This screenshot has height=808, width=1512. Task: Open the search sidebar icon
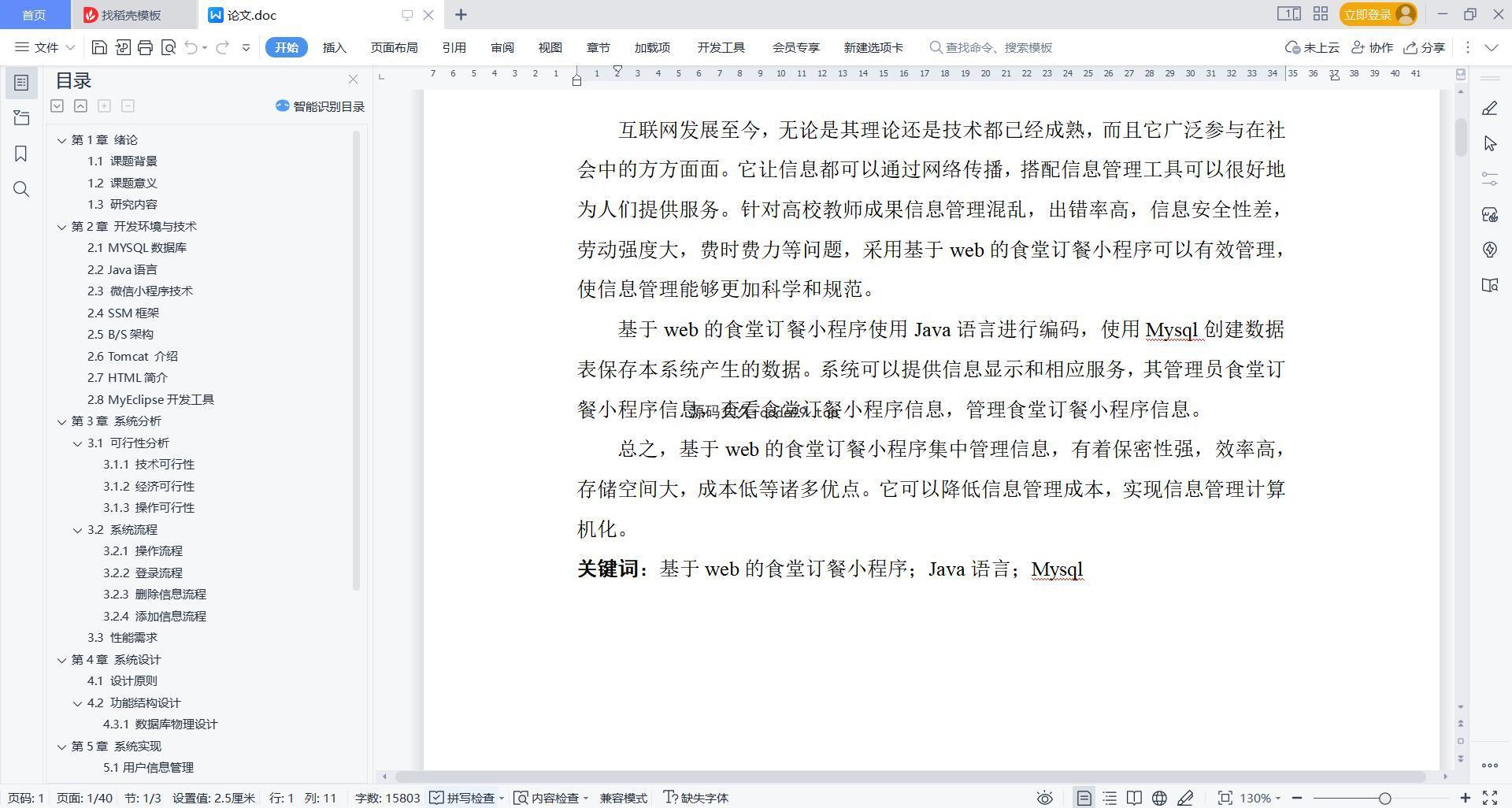21,189
